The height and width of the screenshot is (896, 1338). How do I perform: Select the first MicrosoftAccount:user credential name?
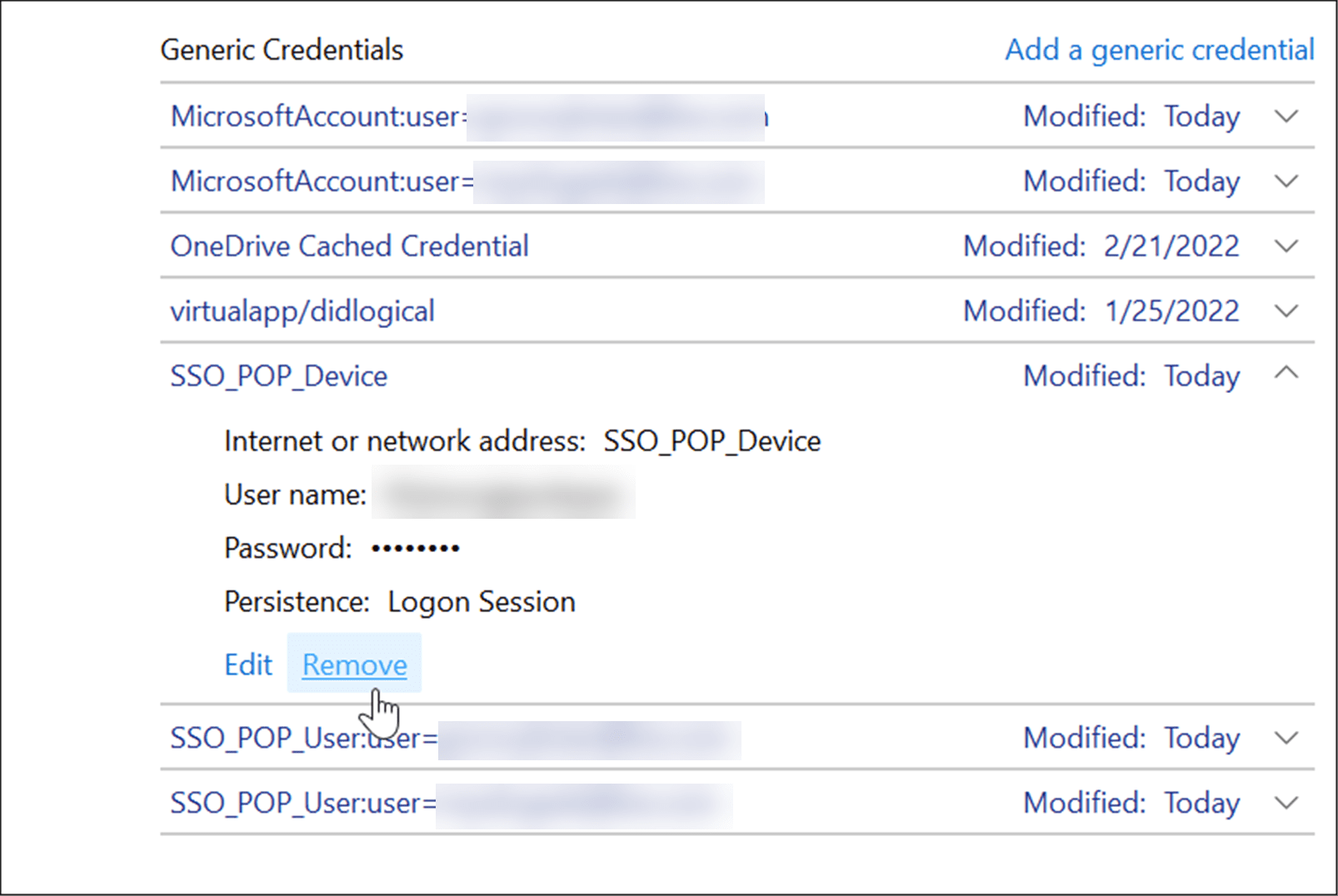click(315, 117)
